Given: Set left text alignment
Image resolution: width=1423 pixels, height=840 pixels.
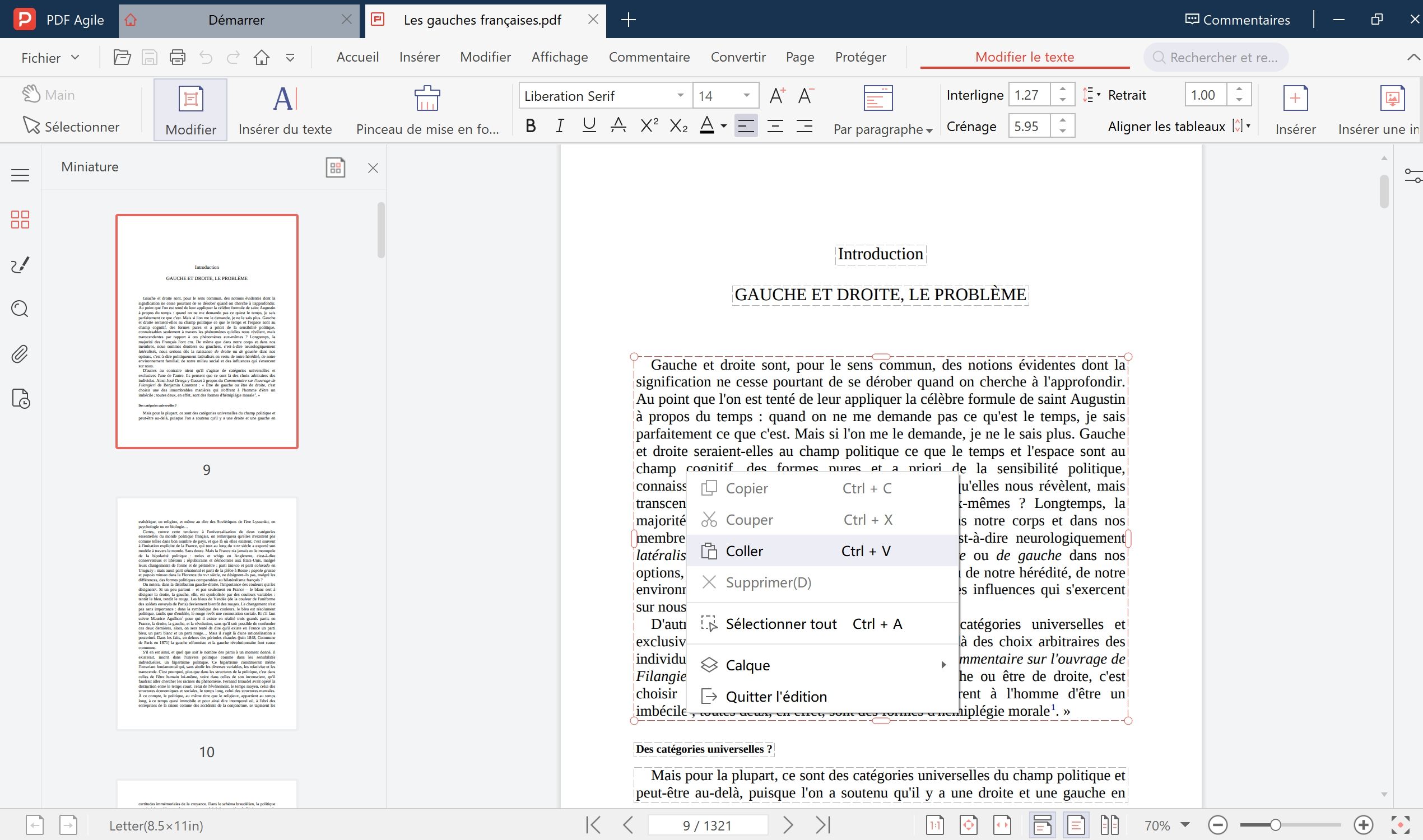Looking at the screenshot, I should [746, 125].
